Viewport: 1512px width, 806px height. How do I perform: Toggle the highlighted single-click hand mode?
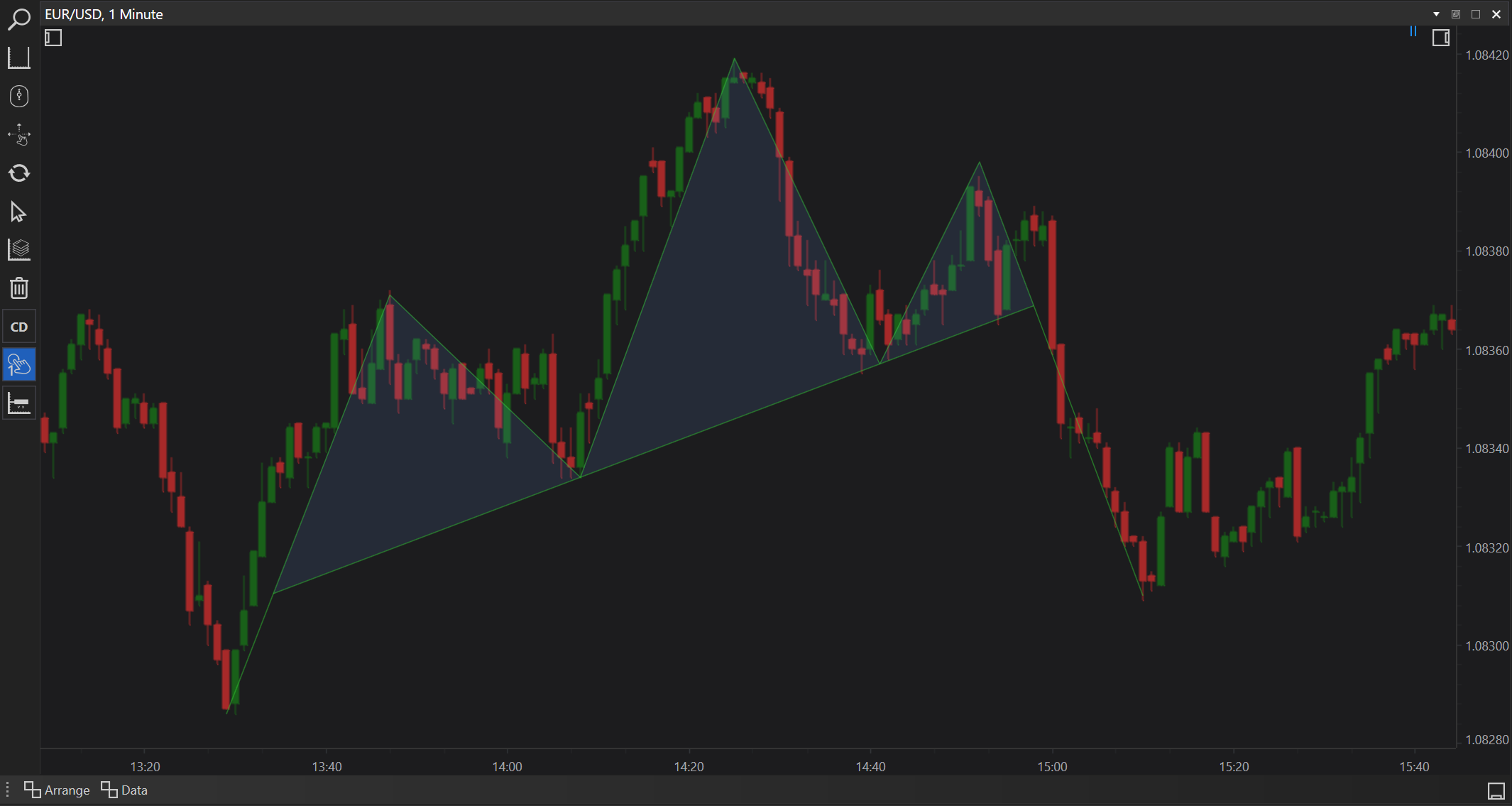19,365
